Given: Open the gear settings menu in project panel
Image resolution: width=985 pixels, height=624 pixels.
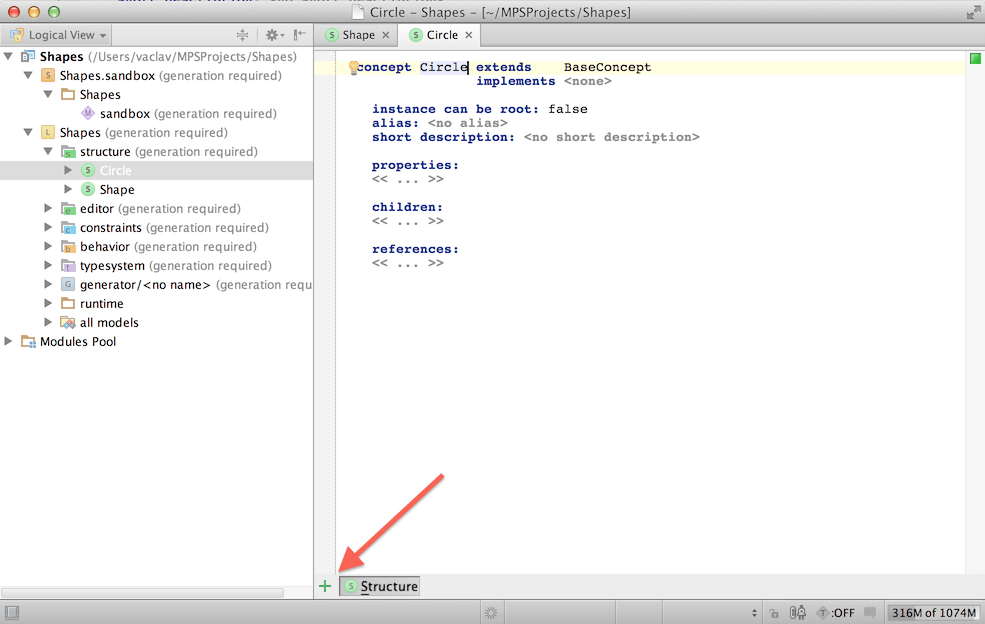Looking at the screenshot, I should (272, 35).
